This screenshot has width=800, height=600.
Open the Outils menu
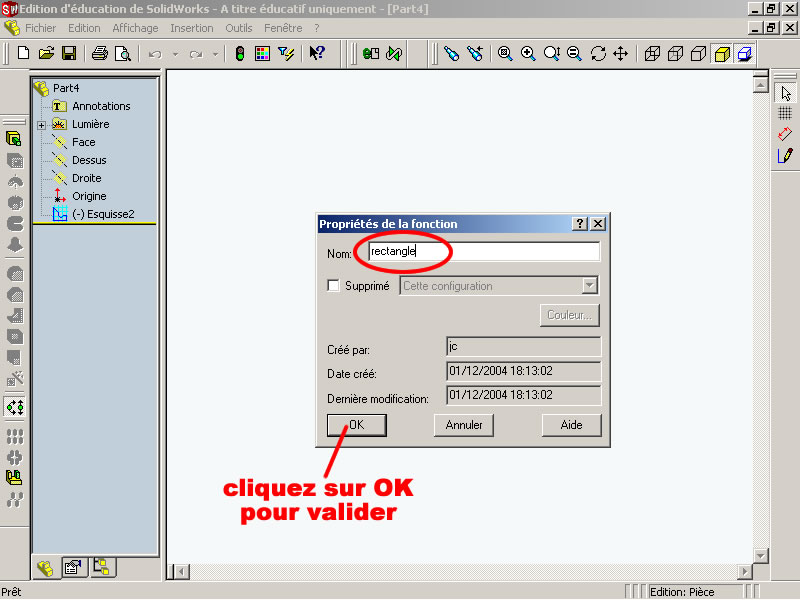239,28
